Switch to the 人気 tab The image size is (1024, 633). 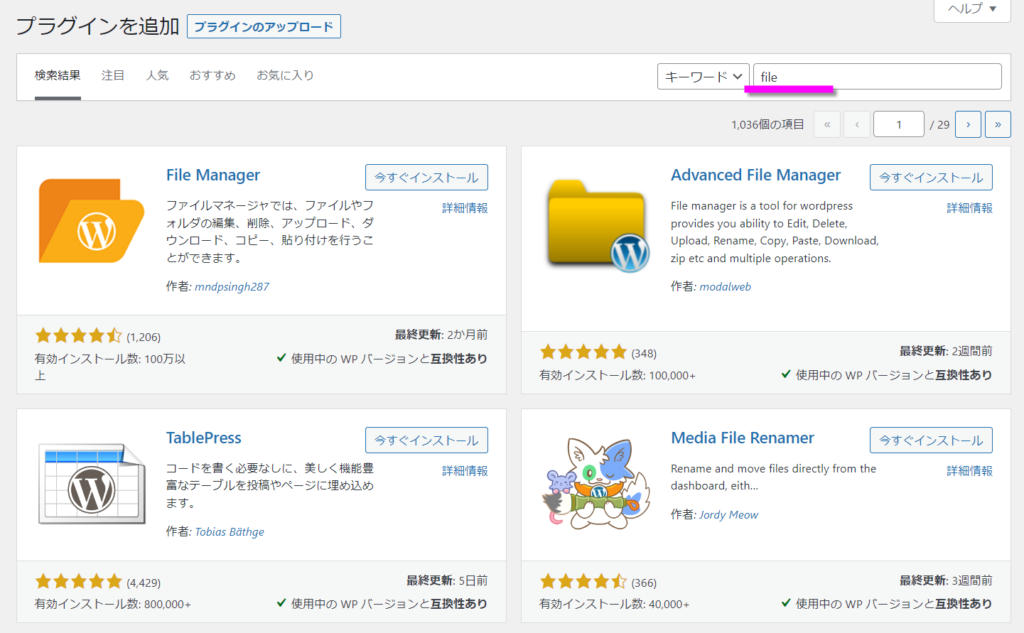[157, 76]
